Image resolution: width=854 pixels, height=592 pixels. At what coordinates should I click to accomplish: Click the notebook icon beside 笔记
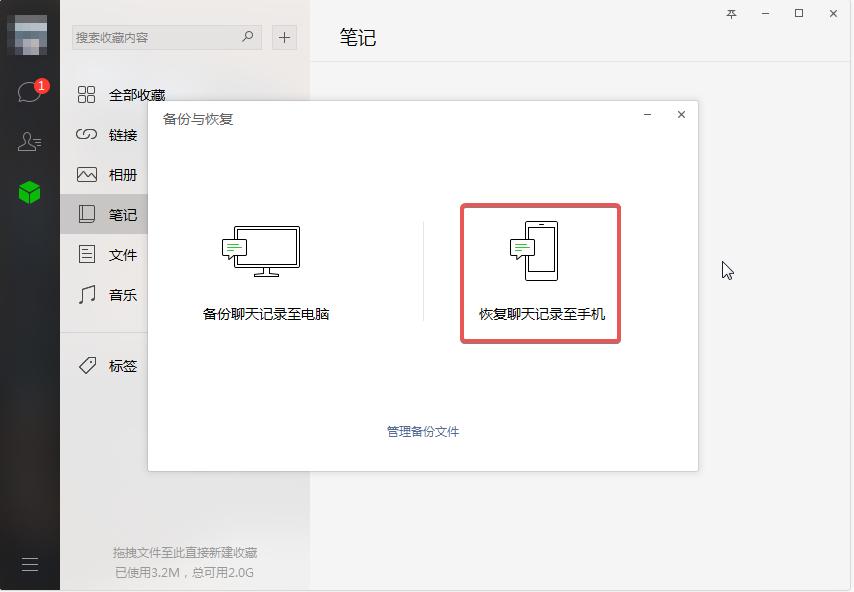pos(87,214)
